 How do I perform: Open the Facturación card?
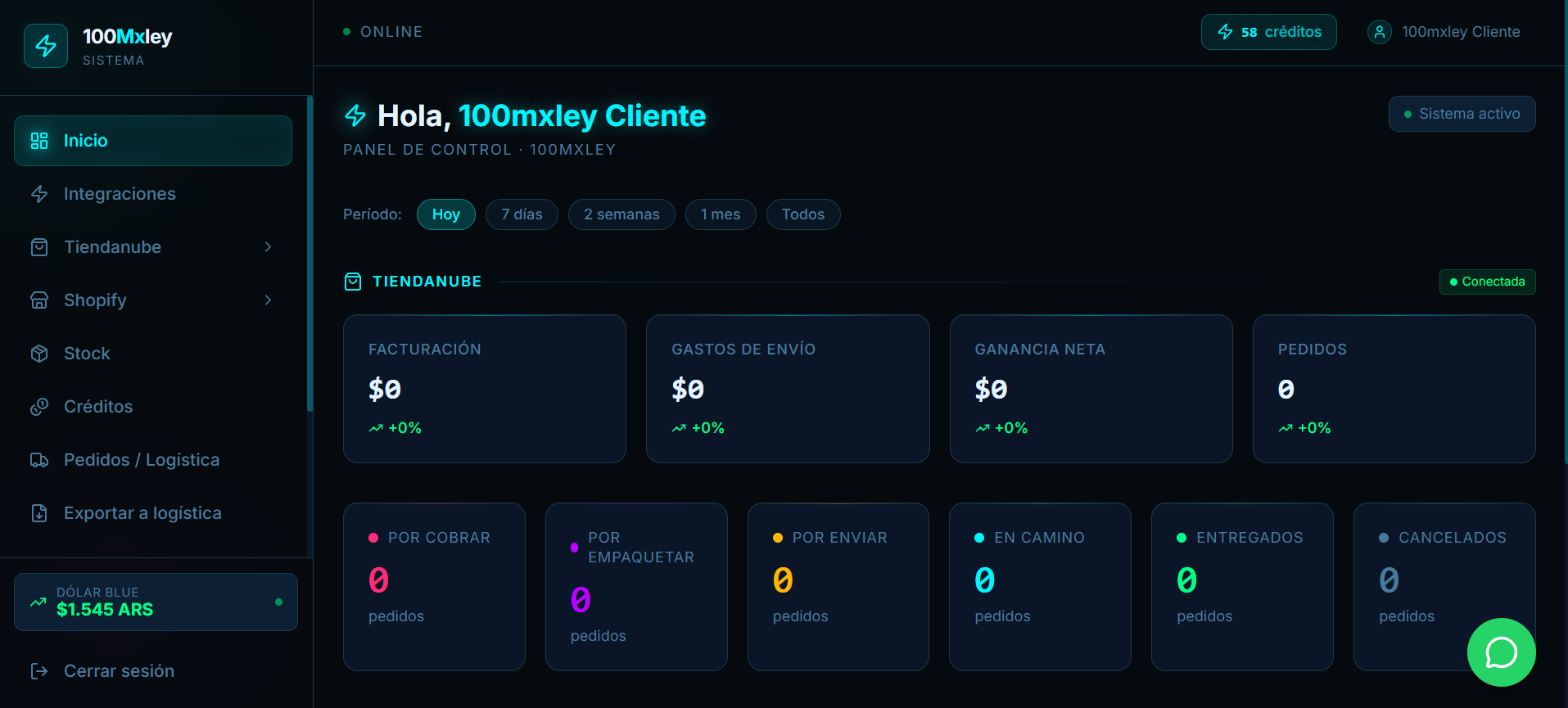pyautogui.click(x=485, y=389)
